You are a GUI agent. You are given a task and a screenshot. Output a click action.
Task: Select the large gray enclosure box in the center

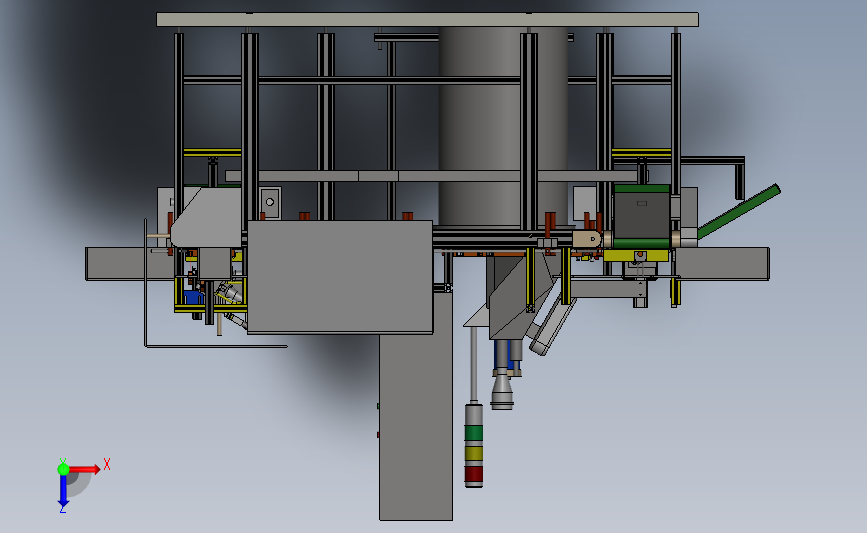[x=340, y=277]
